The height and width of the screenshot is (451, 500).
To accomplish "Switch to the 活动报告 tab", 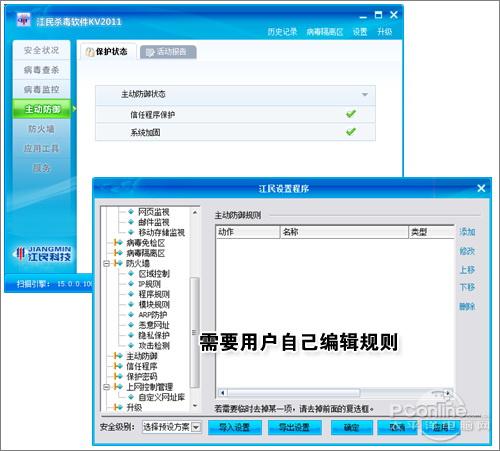I will 168,52.
